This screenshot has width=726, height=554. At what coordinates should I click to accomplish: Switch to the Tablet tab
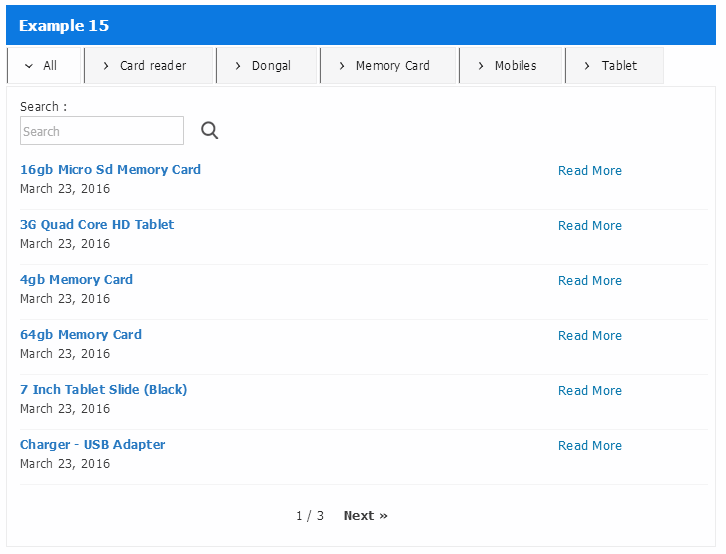point(615,65)
